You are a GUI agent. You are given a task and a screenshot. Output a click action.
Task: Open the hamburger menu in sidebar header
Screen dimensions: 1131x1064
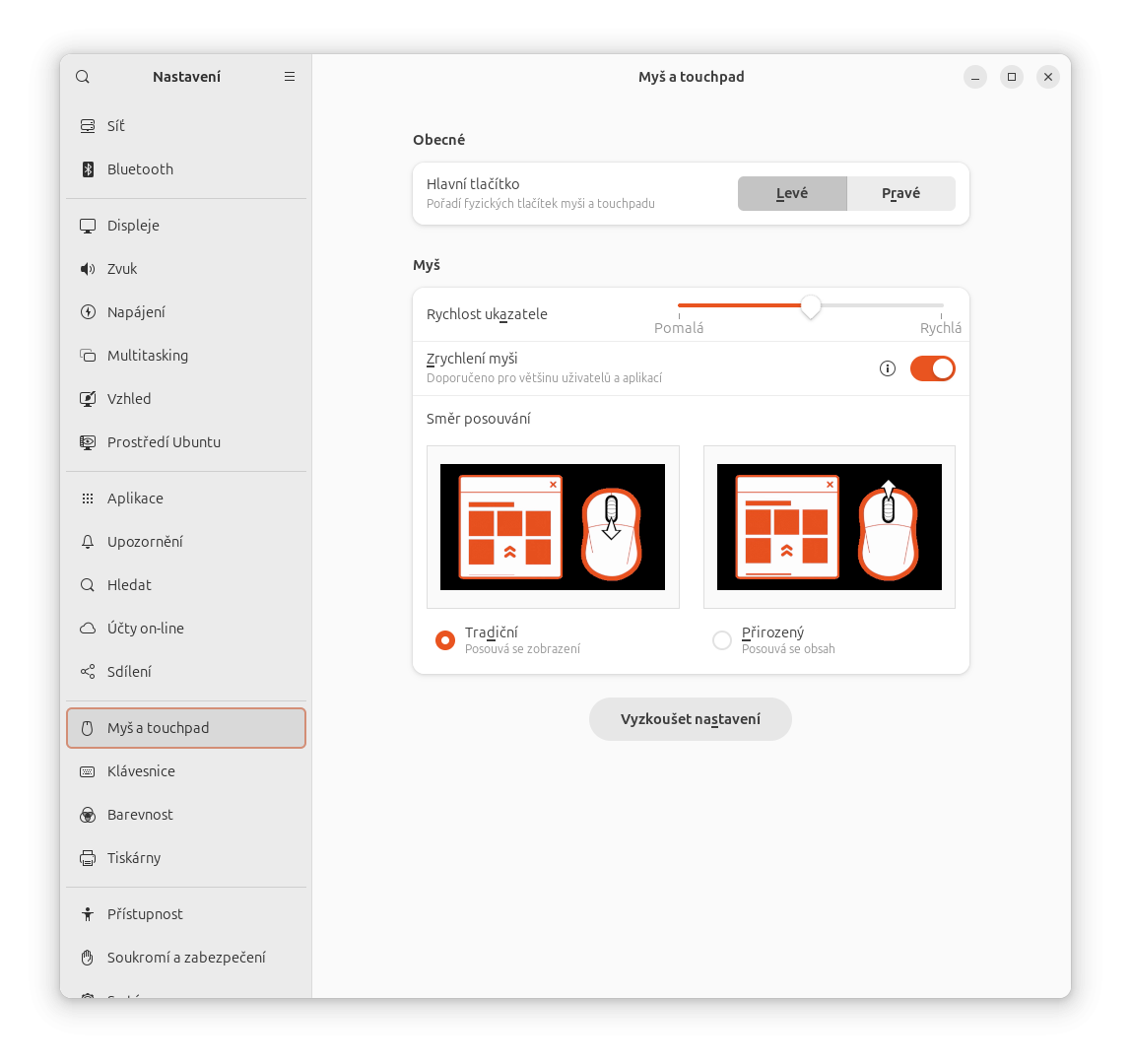(290, 77)
